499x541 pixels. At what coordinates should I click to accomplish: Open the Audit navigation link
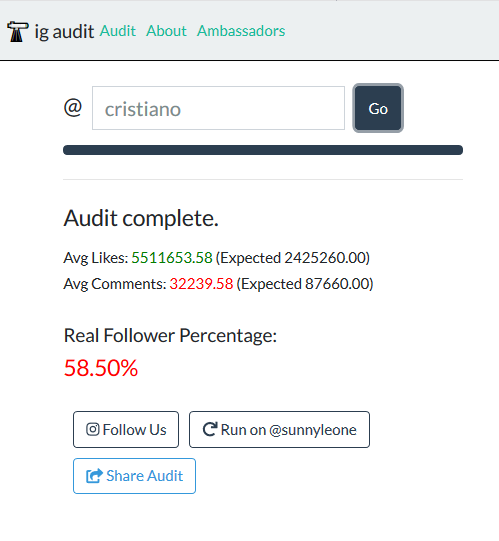coord(118,31)
